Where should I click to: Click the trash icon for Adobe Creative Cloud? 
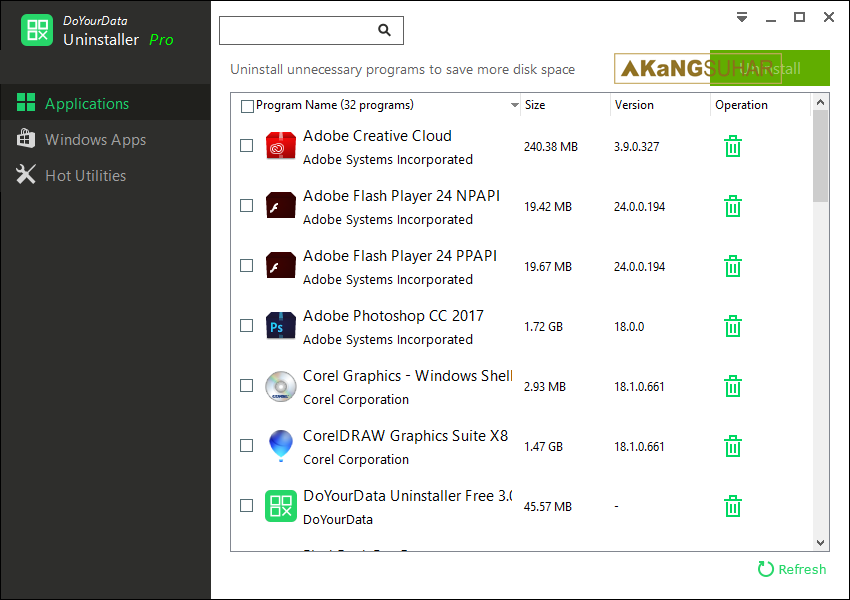[732, 146]
